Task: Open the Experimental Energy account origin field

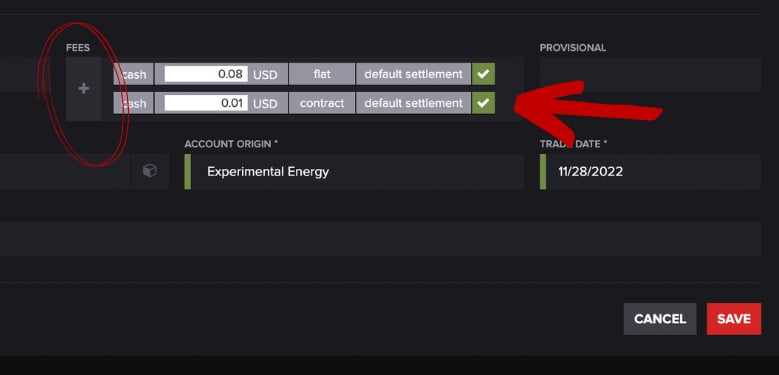Action: (x=354, y=171)
